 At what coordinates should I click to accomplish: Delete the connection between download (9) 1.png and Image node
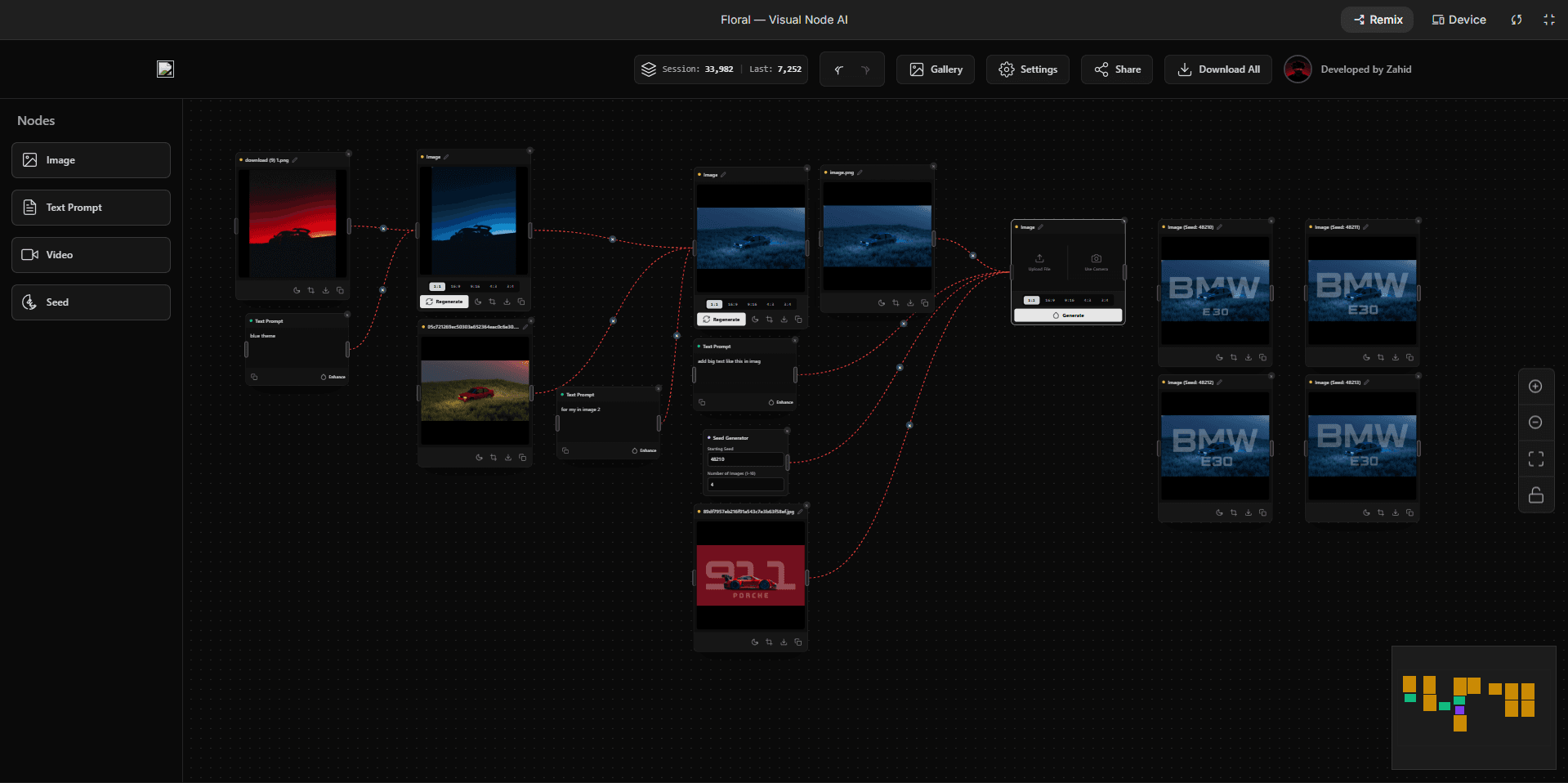point(383,228)
